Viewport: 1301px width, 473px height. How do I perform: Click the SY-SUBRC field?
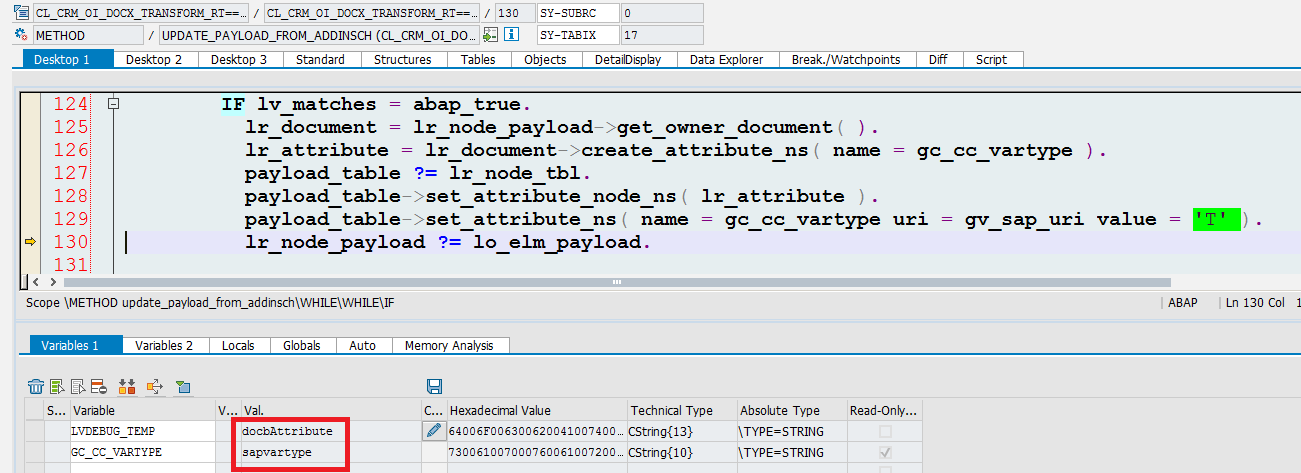point(577,14)
